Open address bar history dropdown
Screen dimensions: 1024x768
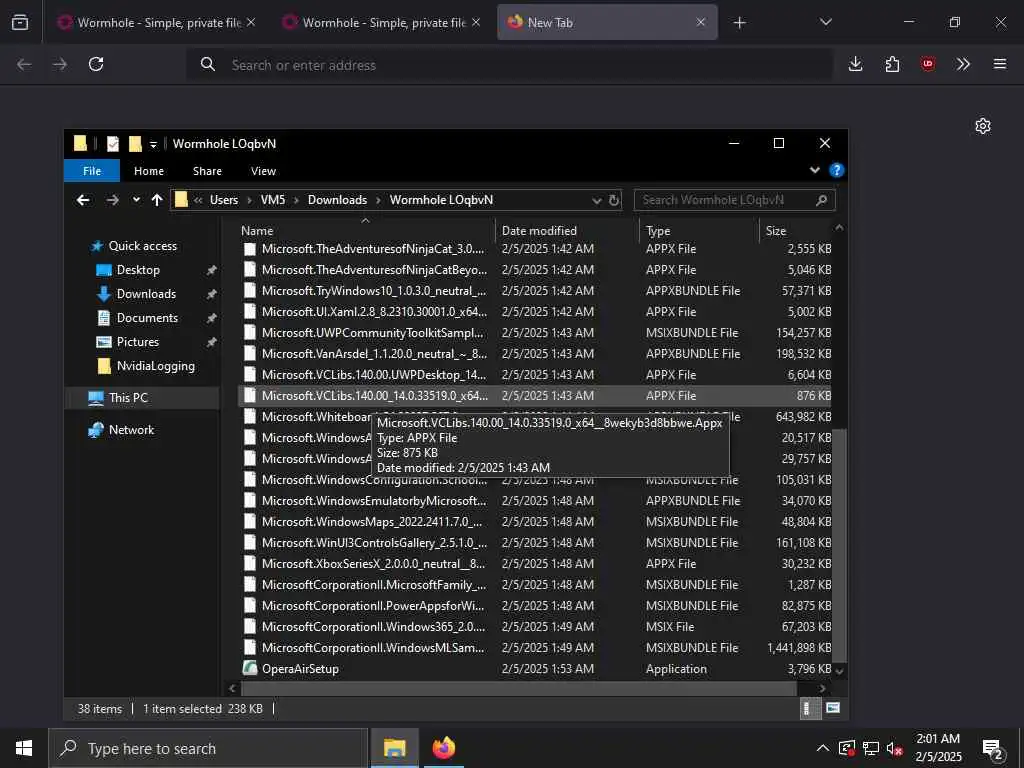[596, 200]
